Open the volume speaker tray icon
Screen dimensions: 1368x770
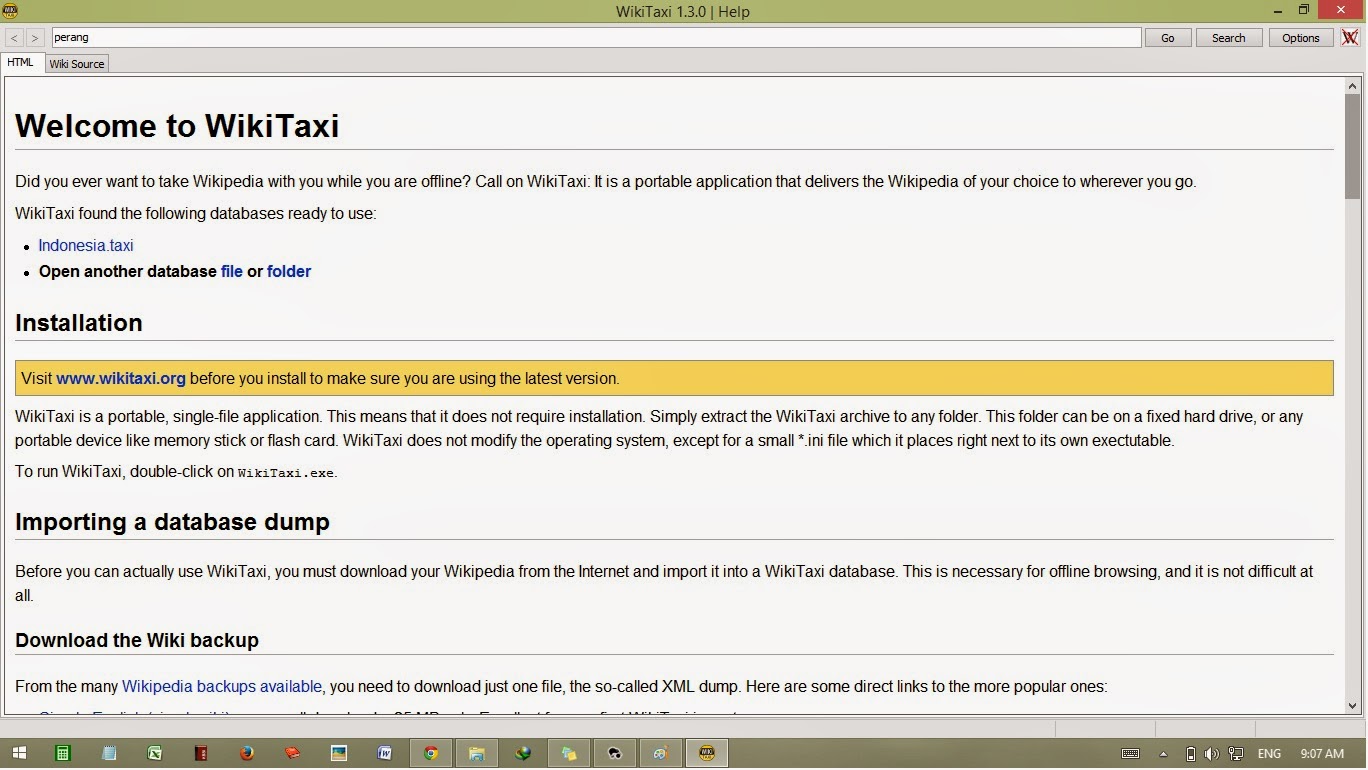[1212, 753]
